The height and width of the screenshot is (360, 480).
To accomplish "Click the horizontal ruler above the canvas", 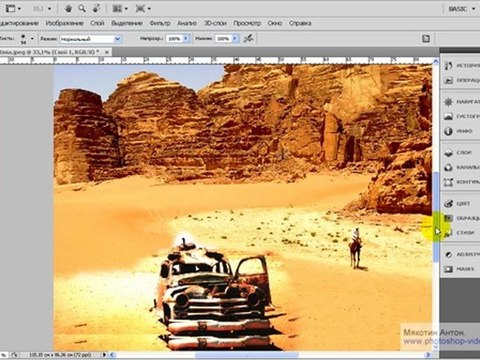I will click(216, 60).
